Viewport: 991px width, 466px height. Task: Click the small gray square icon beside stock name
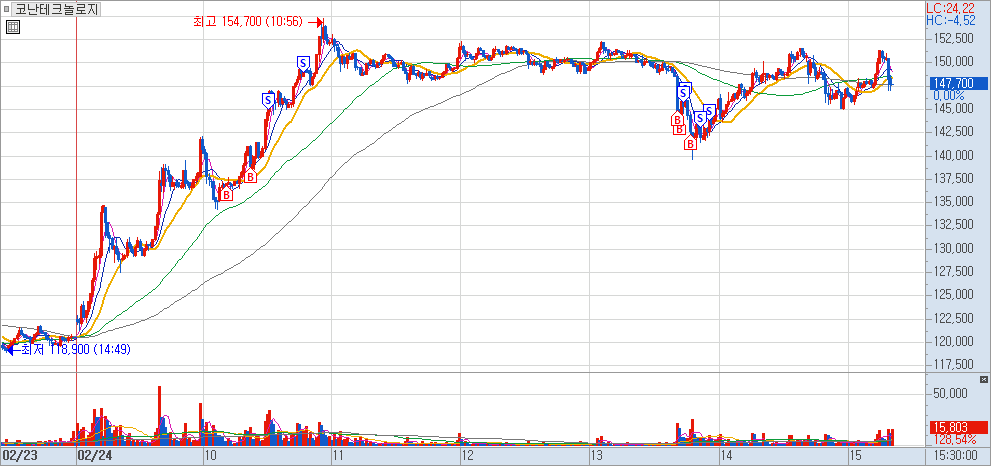[6, 9]
